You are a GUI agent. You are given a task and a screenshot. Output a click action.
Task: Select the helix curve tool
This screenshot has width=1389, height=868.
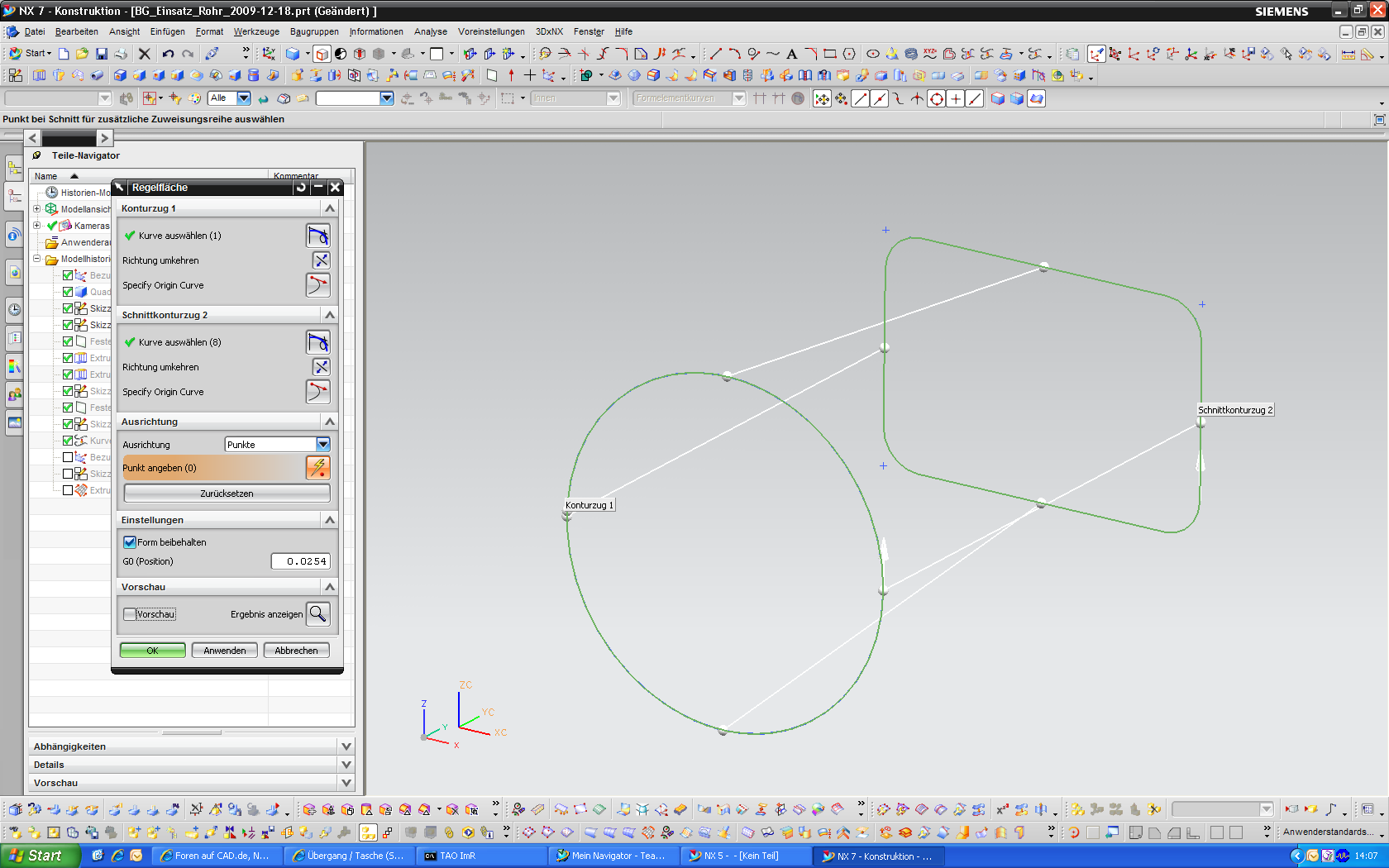click(910, 54)
